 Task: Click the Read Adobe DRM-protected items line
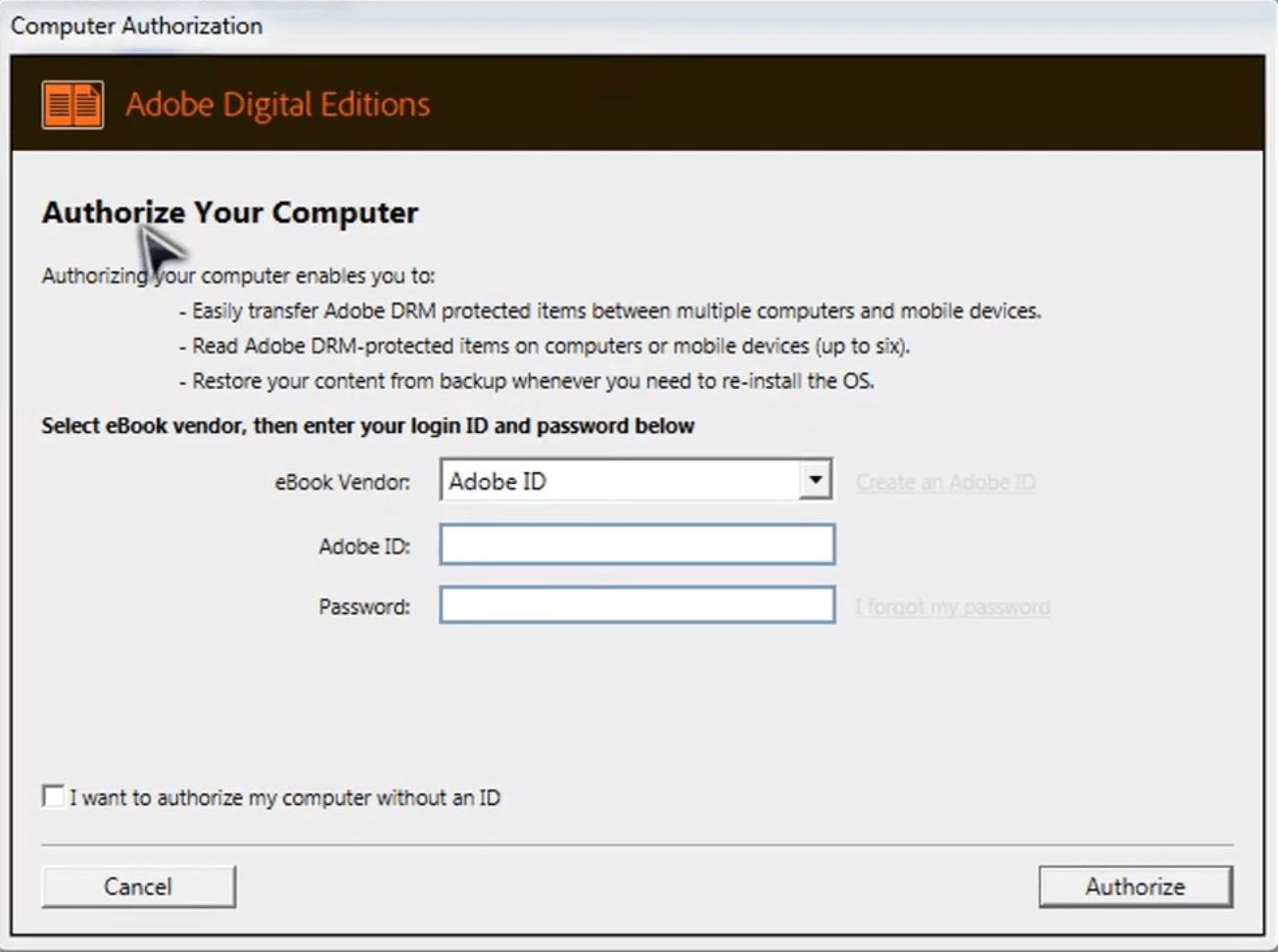tap(544, 346)
